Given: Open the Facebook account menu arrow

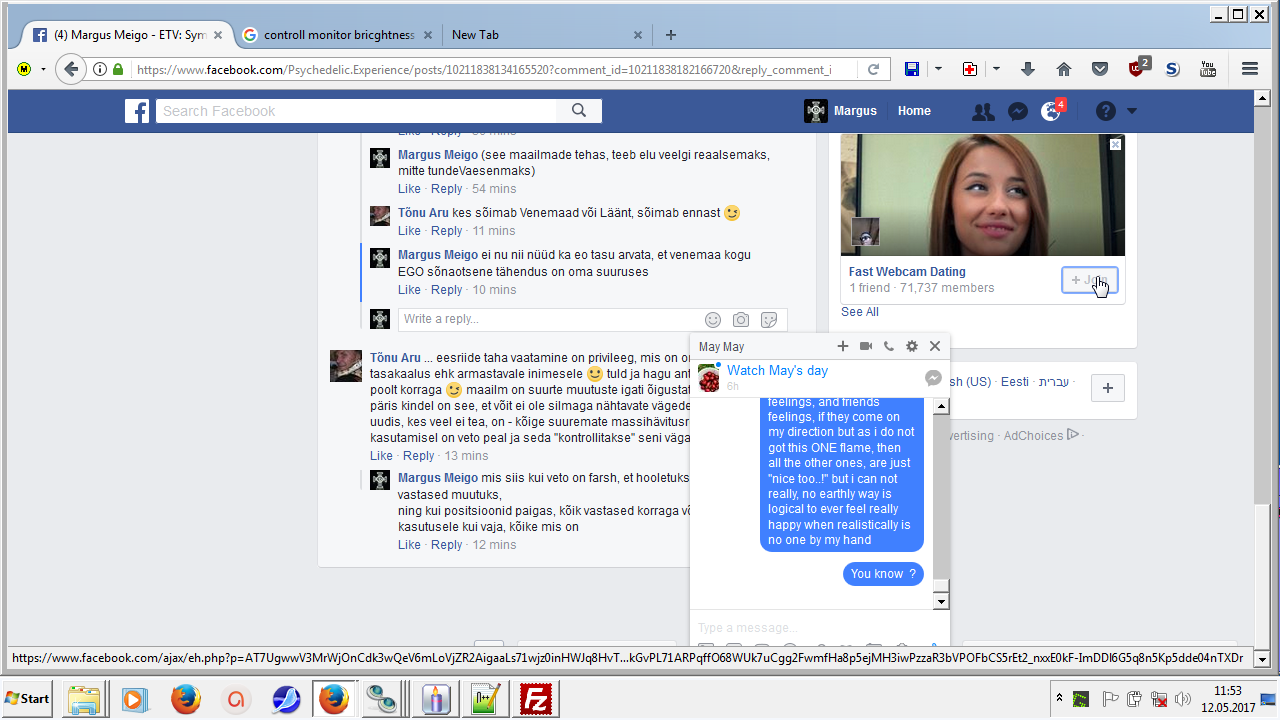Looking at the screenshot, I should coord(1132,111).
